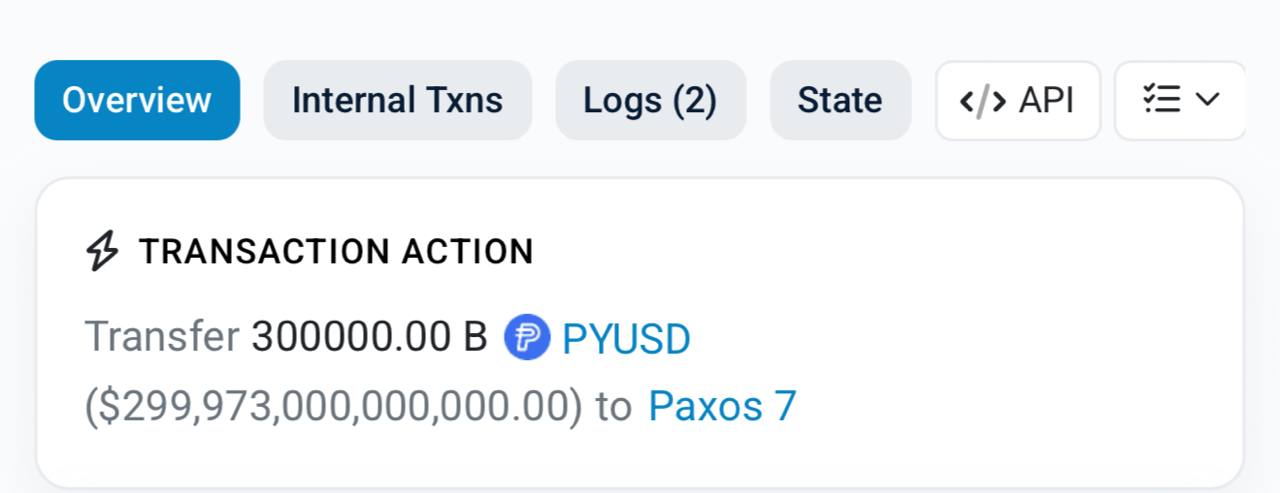The height and width of the screenshot is (493, 1280).
Task: Click the Transfer action label
Action: (162, 338)
